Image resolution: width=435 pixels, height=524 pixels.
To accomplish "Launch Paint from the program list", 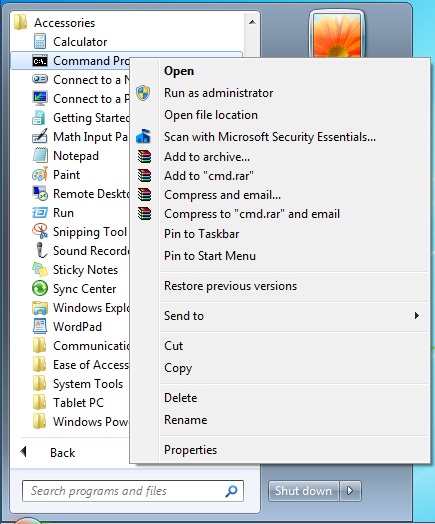I will pos(66,175).
